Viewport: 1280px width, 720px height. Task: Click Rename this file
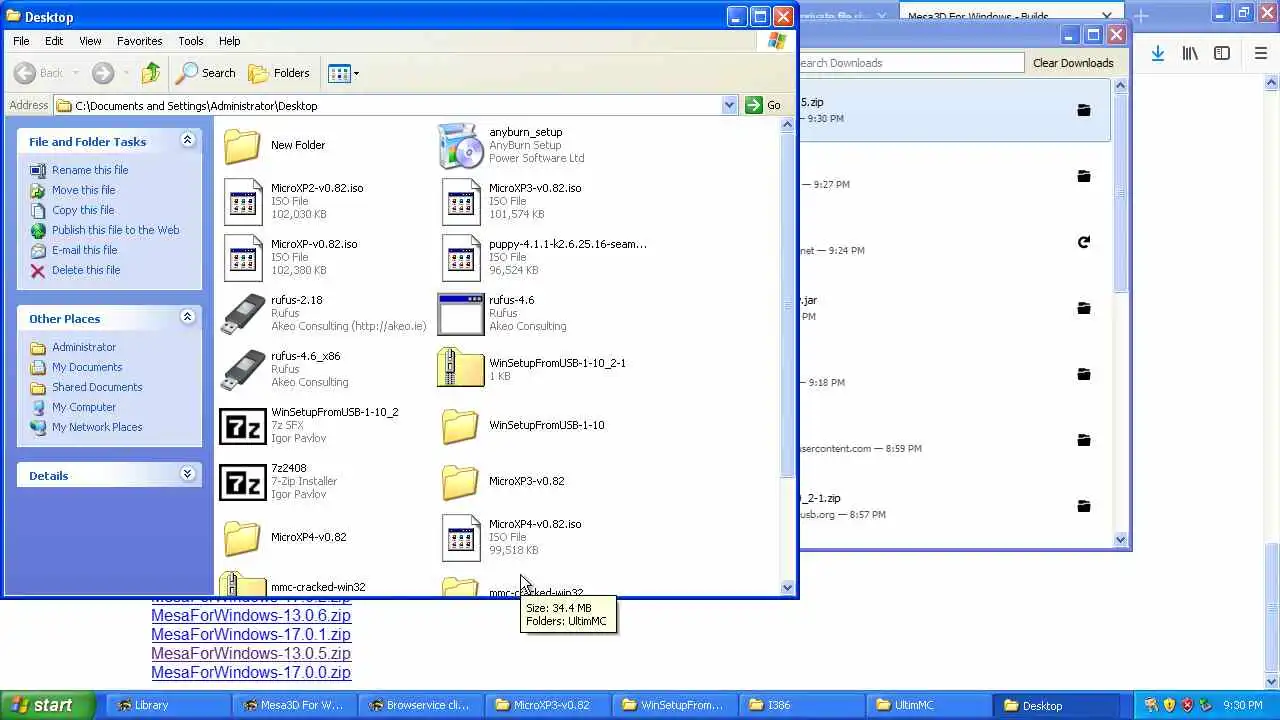(x=90, y=170)
